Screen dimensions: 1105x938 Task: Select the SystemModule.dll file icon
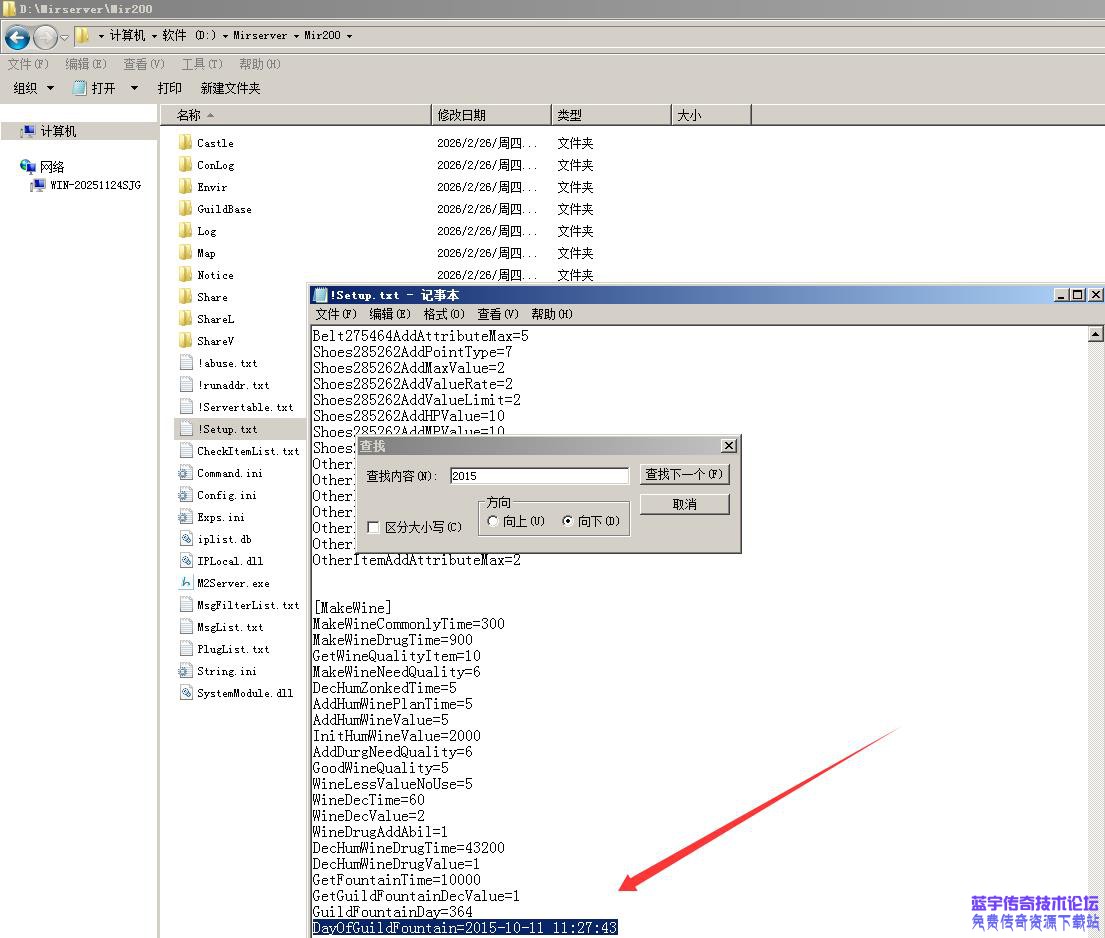[x=185, y=693]
